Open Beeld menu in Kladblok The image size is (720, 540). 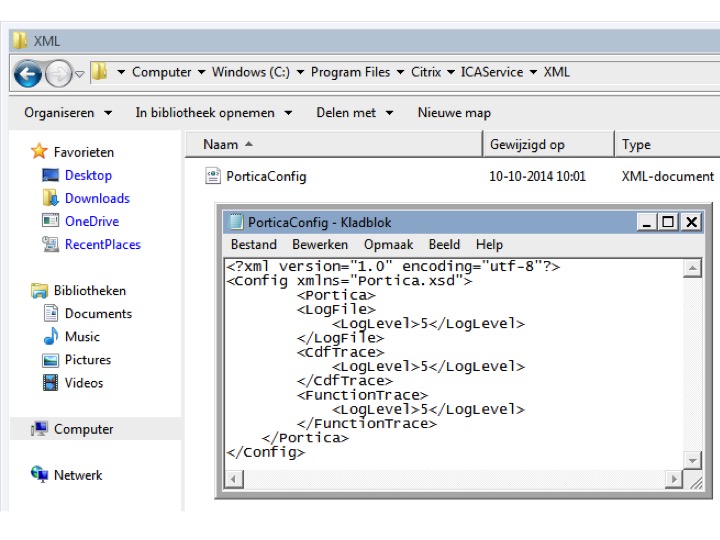coord(444,244)
